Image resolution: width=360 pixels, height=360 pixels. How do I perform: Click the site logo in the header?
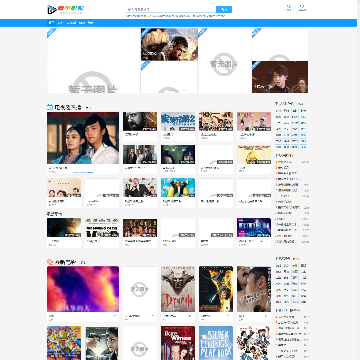(x=65, y=9)
